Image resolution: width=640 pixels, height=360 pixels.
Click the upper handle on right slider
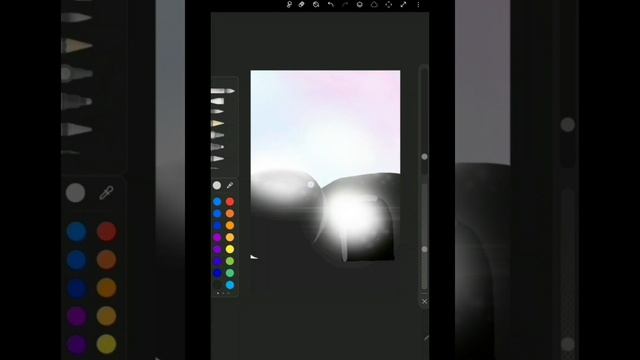[424, 157]
